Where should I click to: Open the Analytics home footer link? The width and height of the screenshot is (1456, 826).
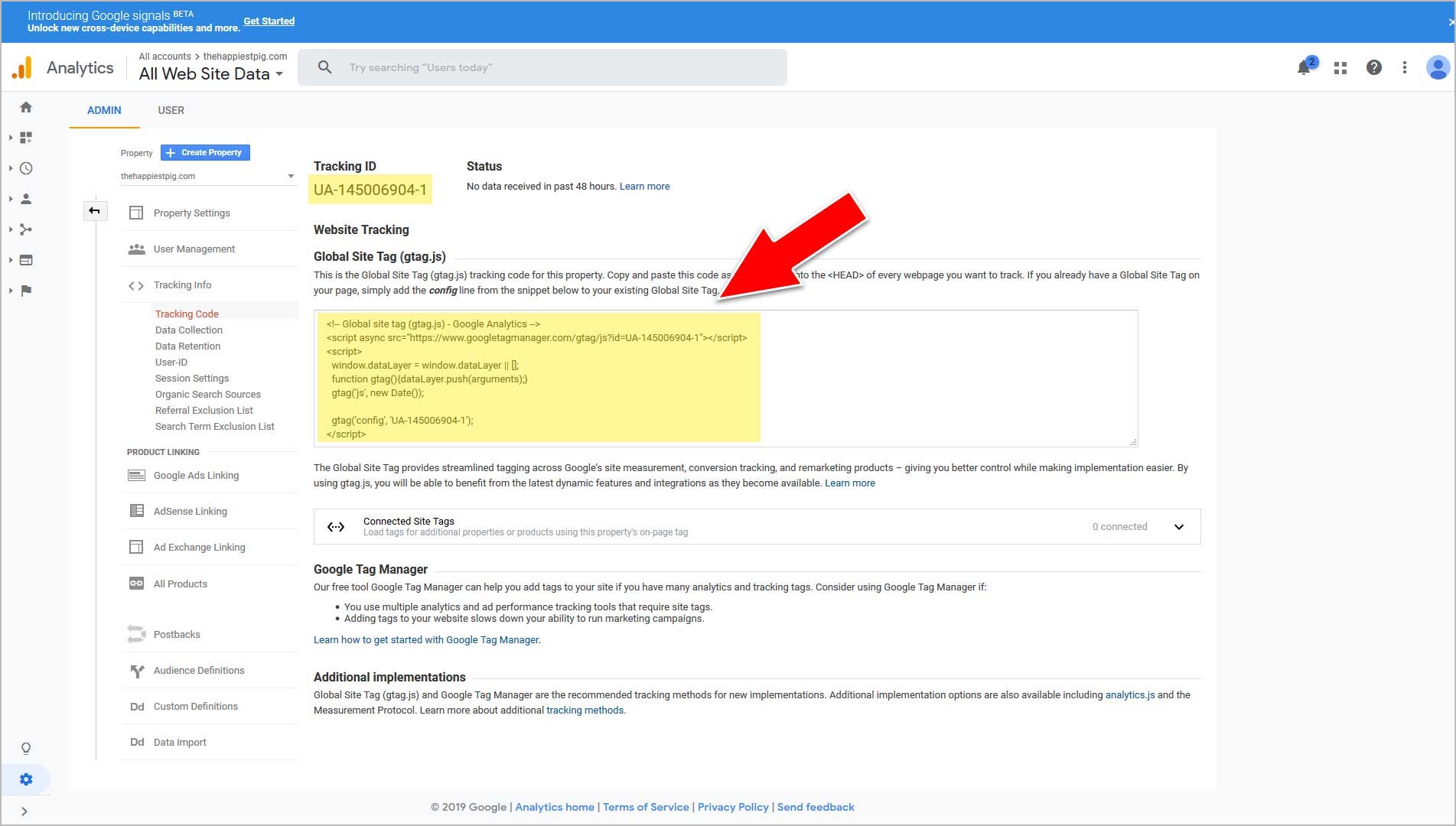click(x=555, y=807)
